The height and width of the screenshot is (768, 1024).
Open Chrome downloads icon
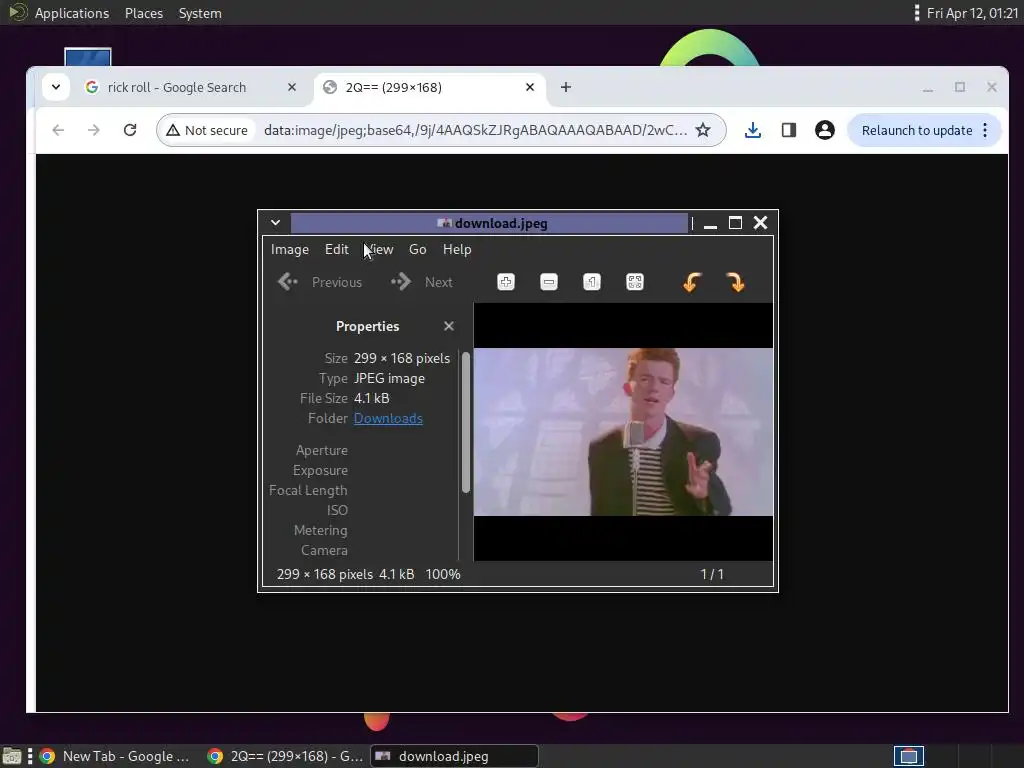(752, 130)
